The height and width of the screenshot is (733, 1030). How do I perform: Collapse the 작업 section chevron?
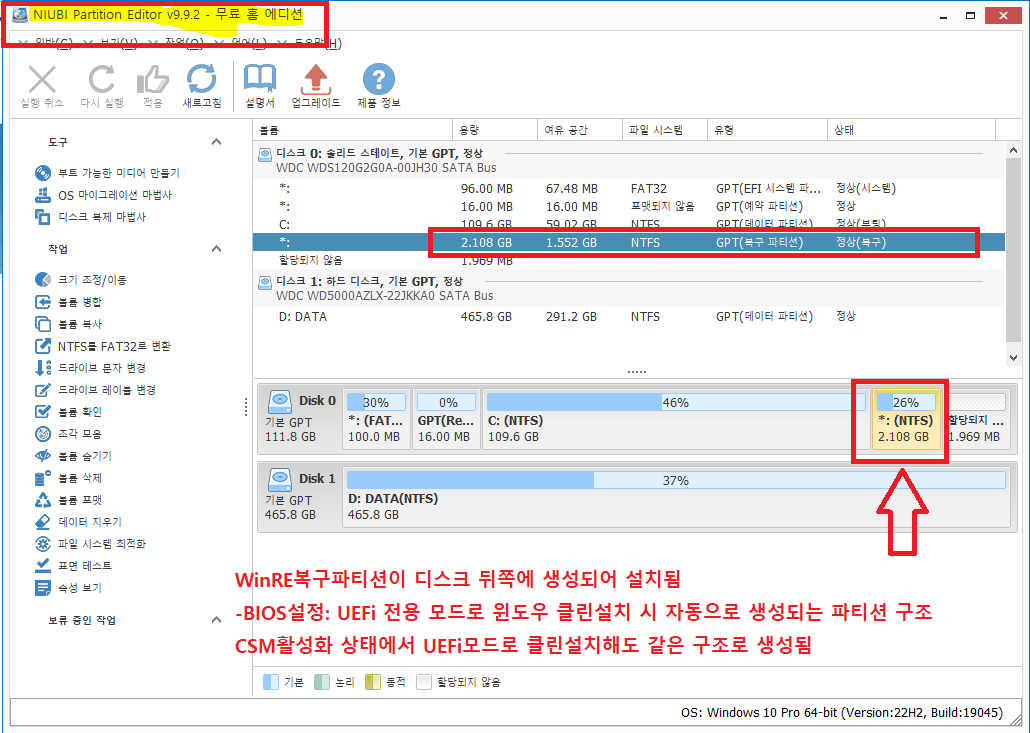[216, 249]
